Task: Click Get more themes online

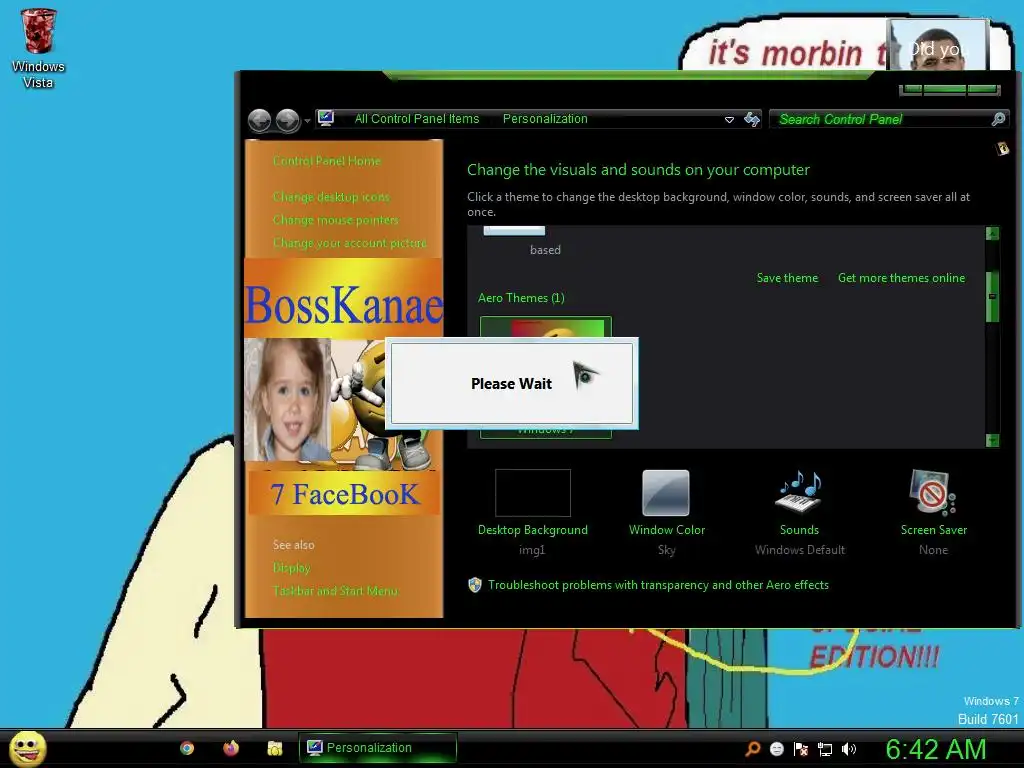Action: [901, 278]
